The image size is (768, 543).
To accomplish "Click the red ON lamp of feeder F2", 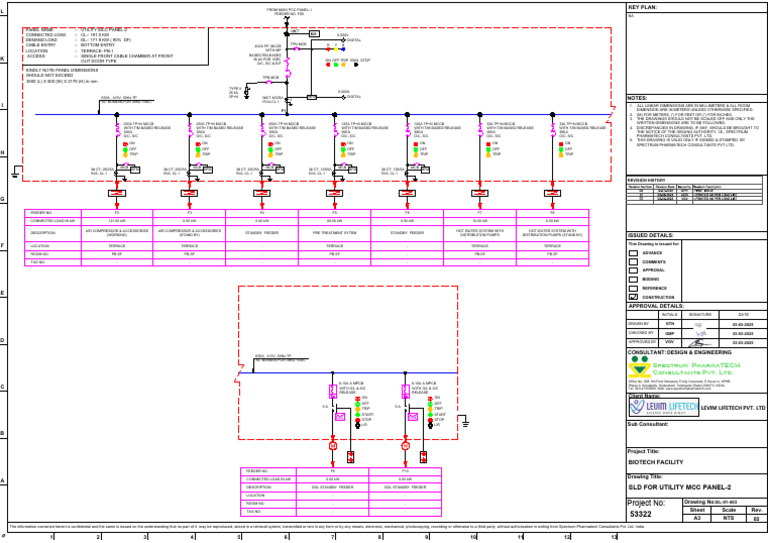I will [x=125, y=144].
